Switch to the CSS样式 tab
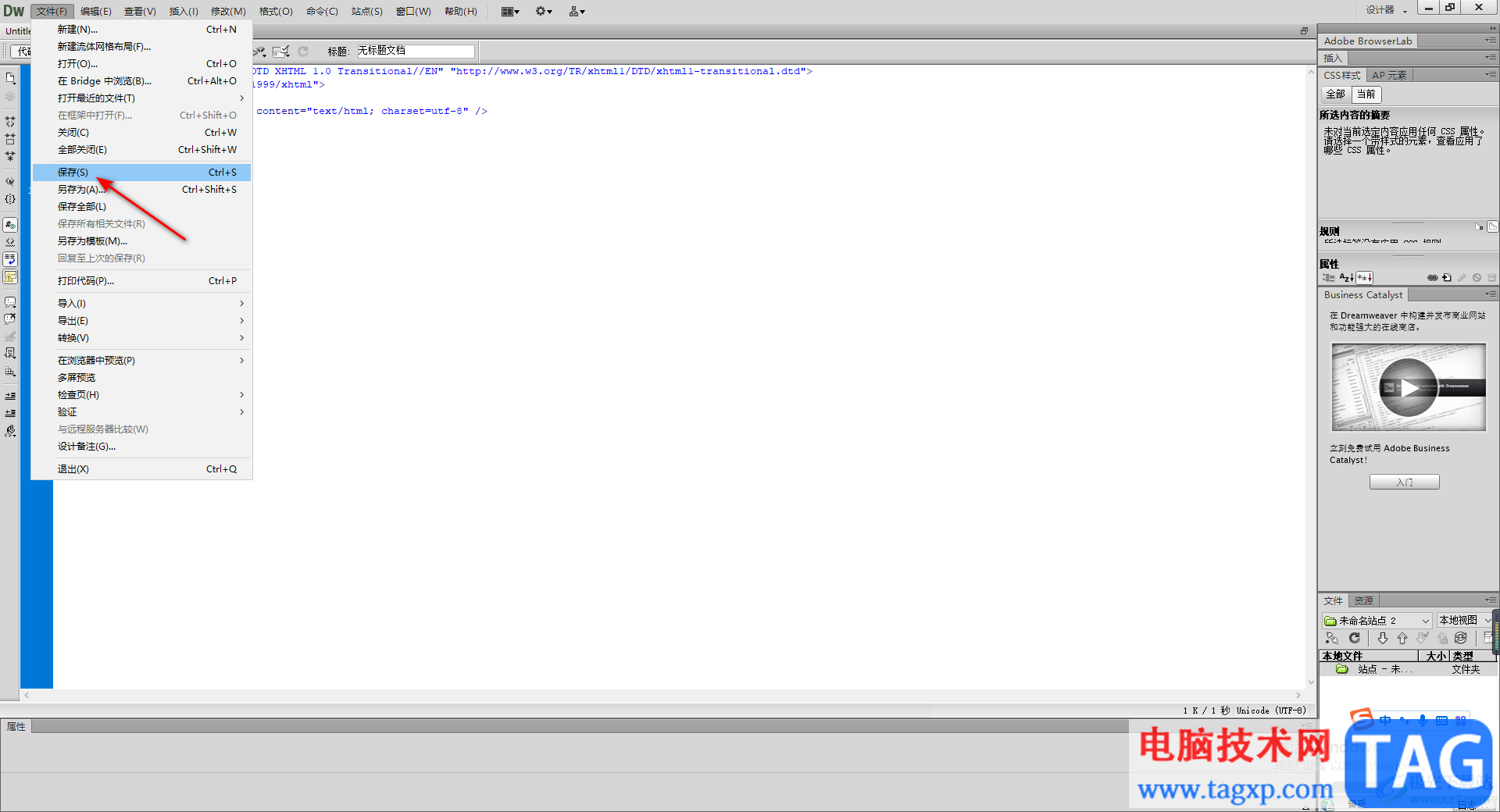Screen dimensions: 1500x812 click(x=1342, y=76)
